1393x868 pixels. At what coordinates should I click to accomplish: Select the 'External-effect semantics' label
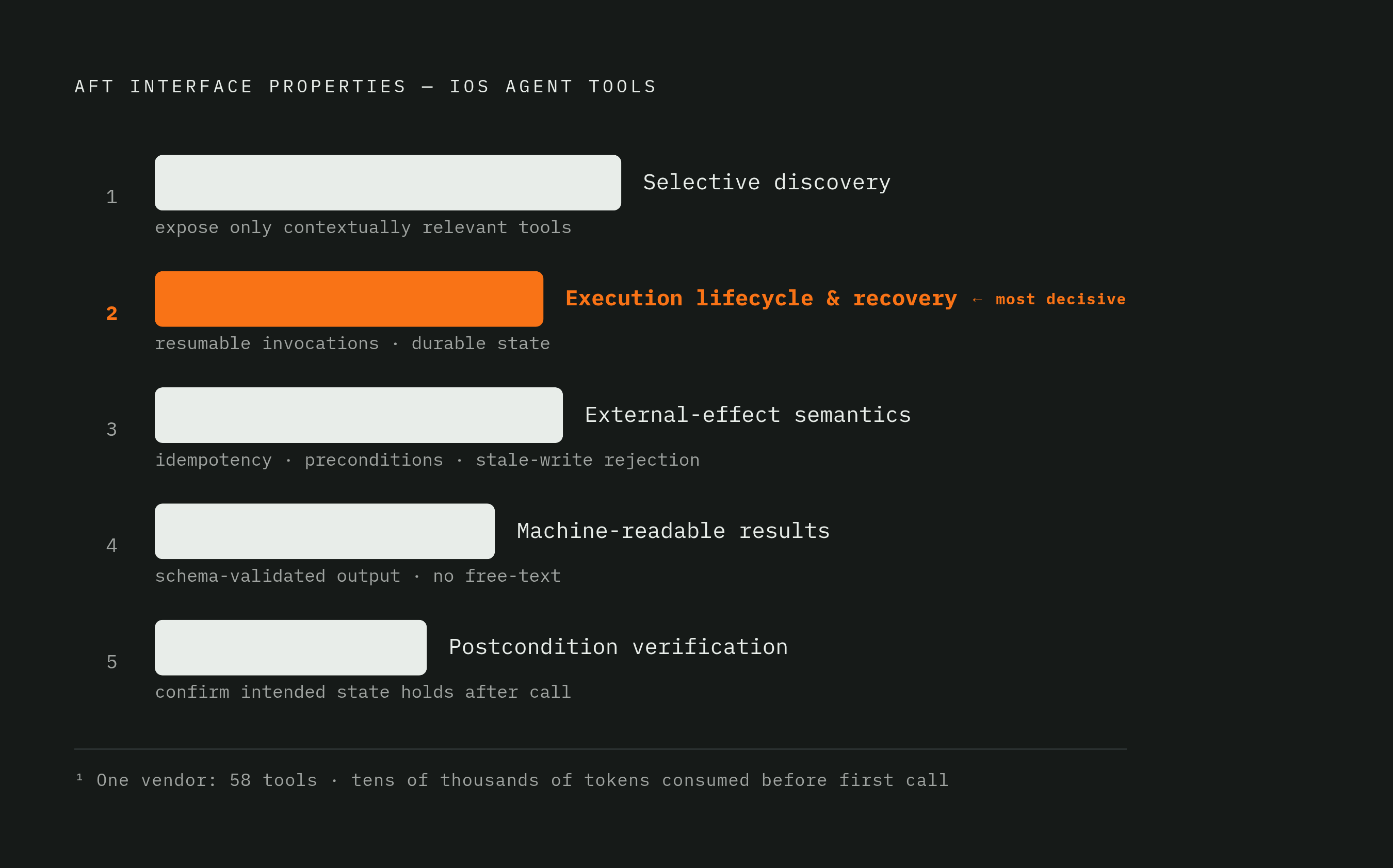click(748, 415)
